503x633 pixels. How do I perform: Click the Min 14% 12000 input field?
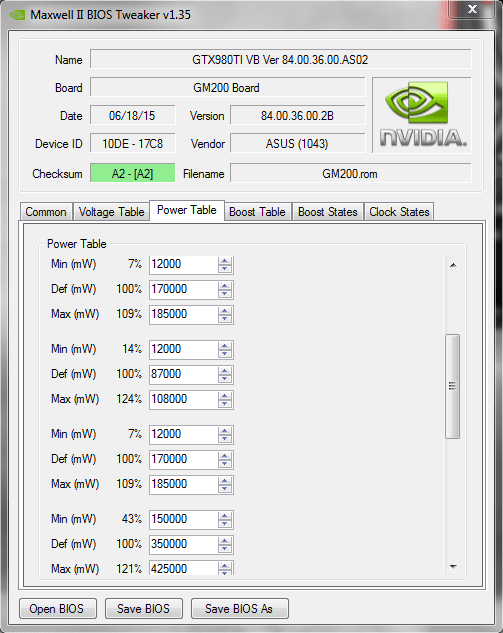184,350
